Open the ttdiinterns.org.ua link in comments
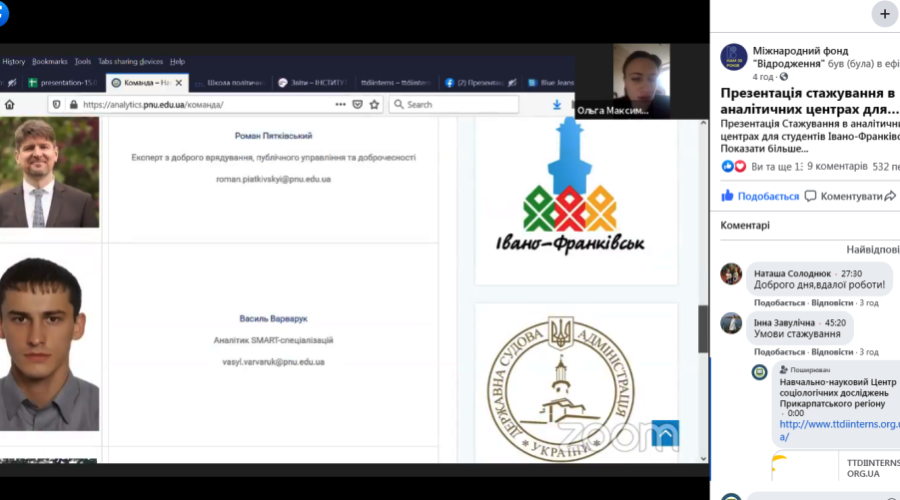Viewport: 900px width, 500px height. [838, 430]
